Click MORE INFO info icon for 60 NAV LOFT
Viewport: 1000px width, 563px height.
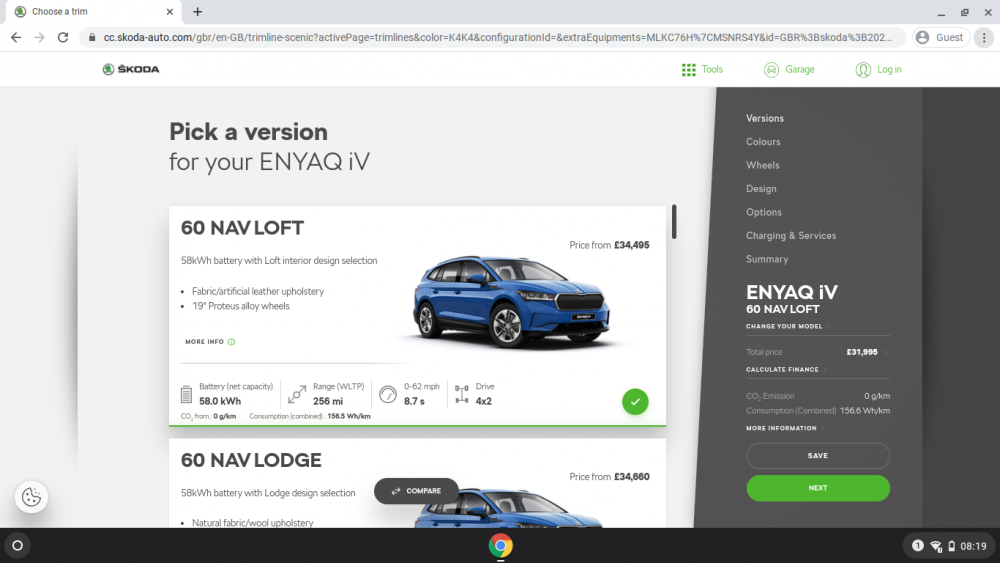pyautogui.click(x=232, y=342)
